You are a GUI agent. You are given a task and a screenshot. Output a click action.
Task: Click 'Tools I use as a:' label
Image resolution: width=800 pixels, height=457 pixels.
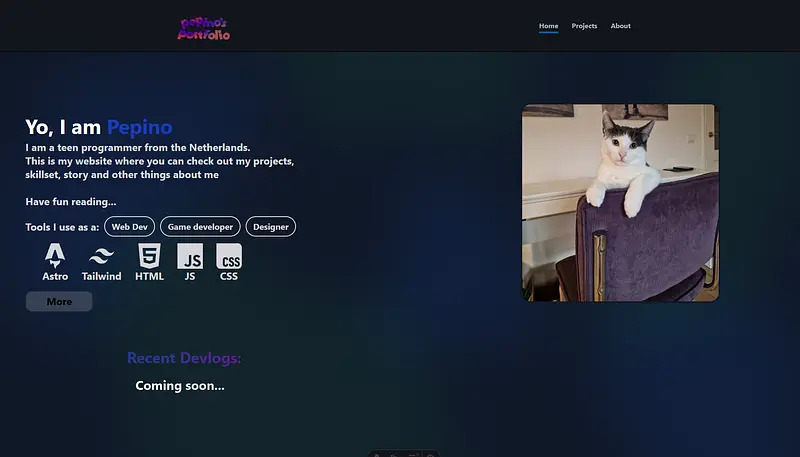pyautogui.click(x=62, y=227)
